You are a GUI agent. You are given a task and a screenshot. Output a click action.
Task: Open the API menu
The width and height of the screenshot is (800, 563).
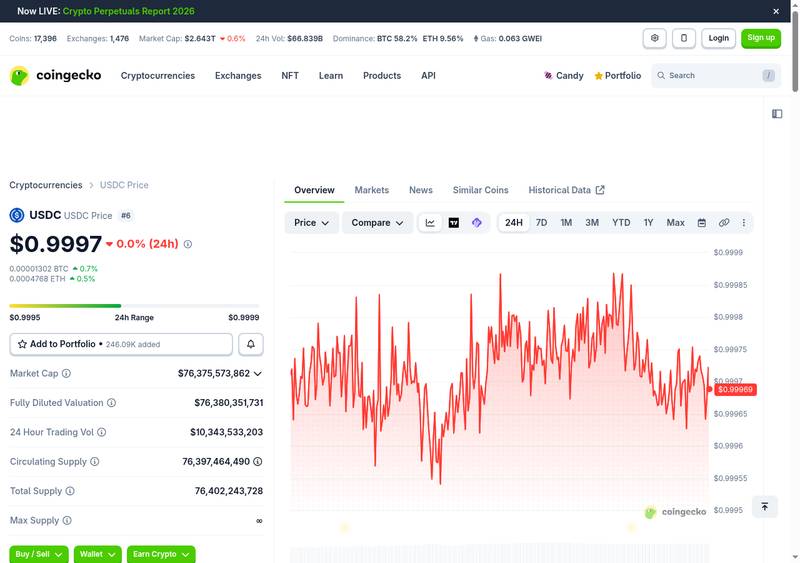point(428,76)
